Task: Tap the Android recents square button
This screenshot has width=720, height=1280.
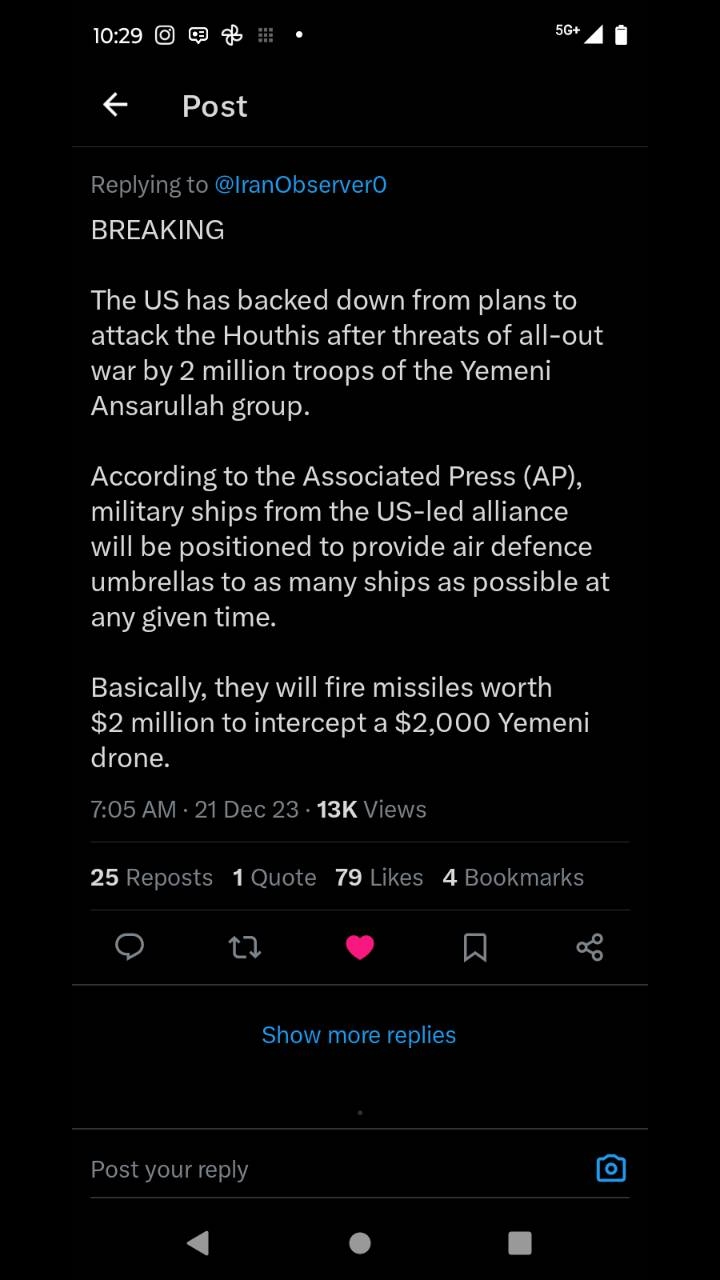Action: [x=520, y=1243]
